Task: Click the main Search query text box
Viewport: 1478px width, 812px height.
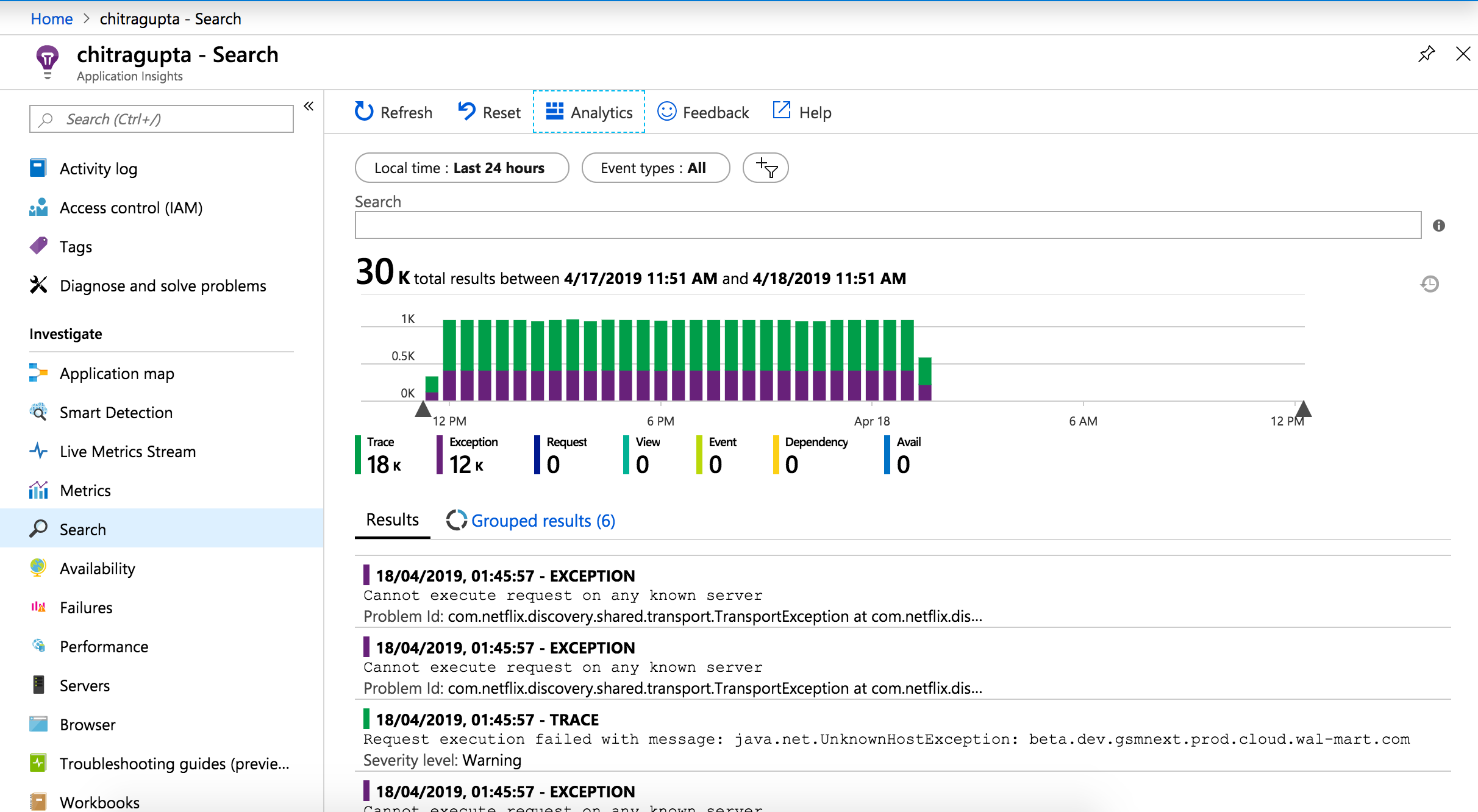Action: [x=888, y=225]
